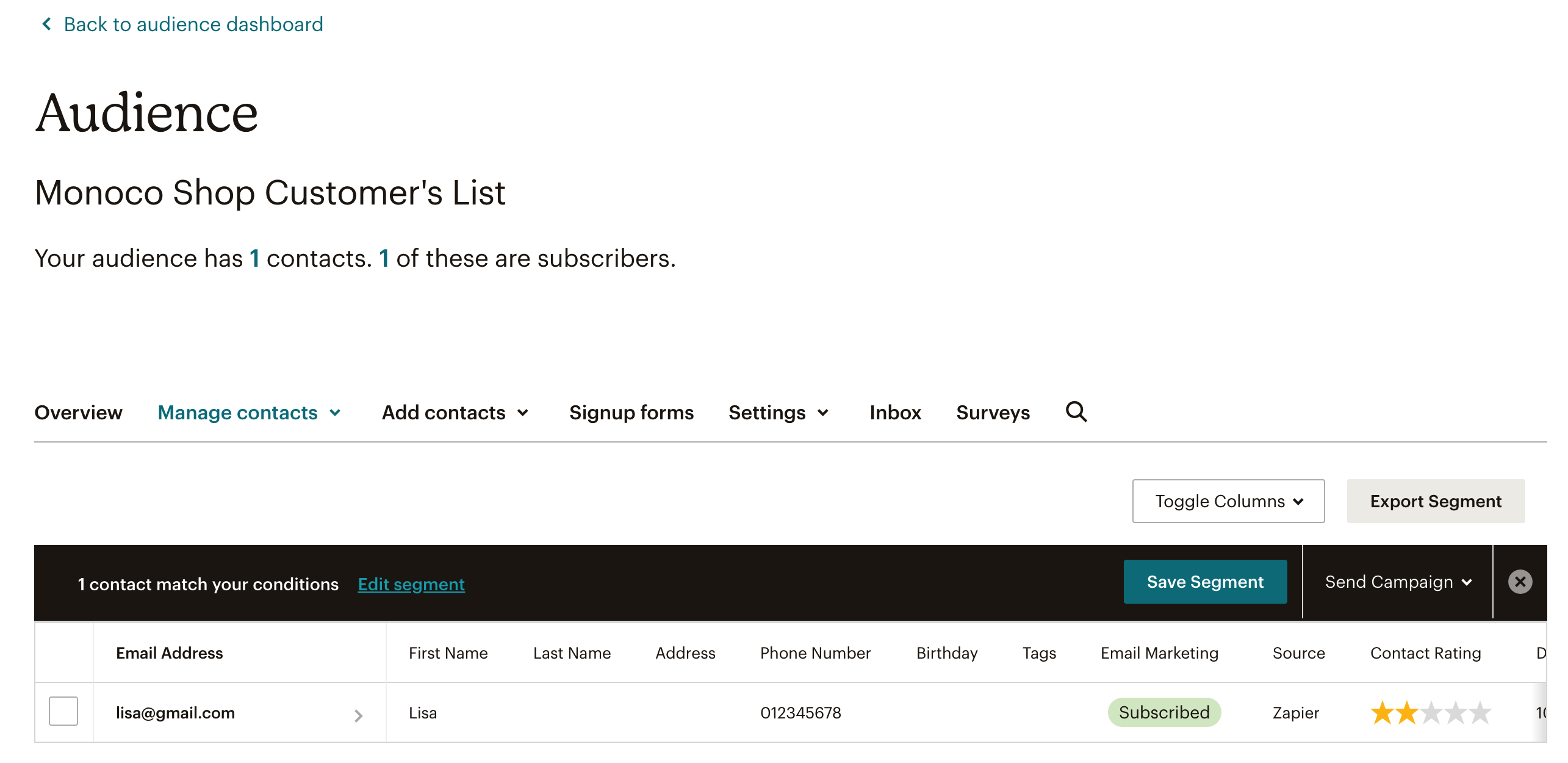Go to the Signup forms tab
Viewport: 1568px width, 763px height.
point(631,413)
